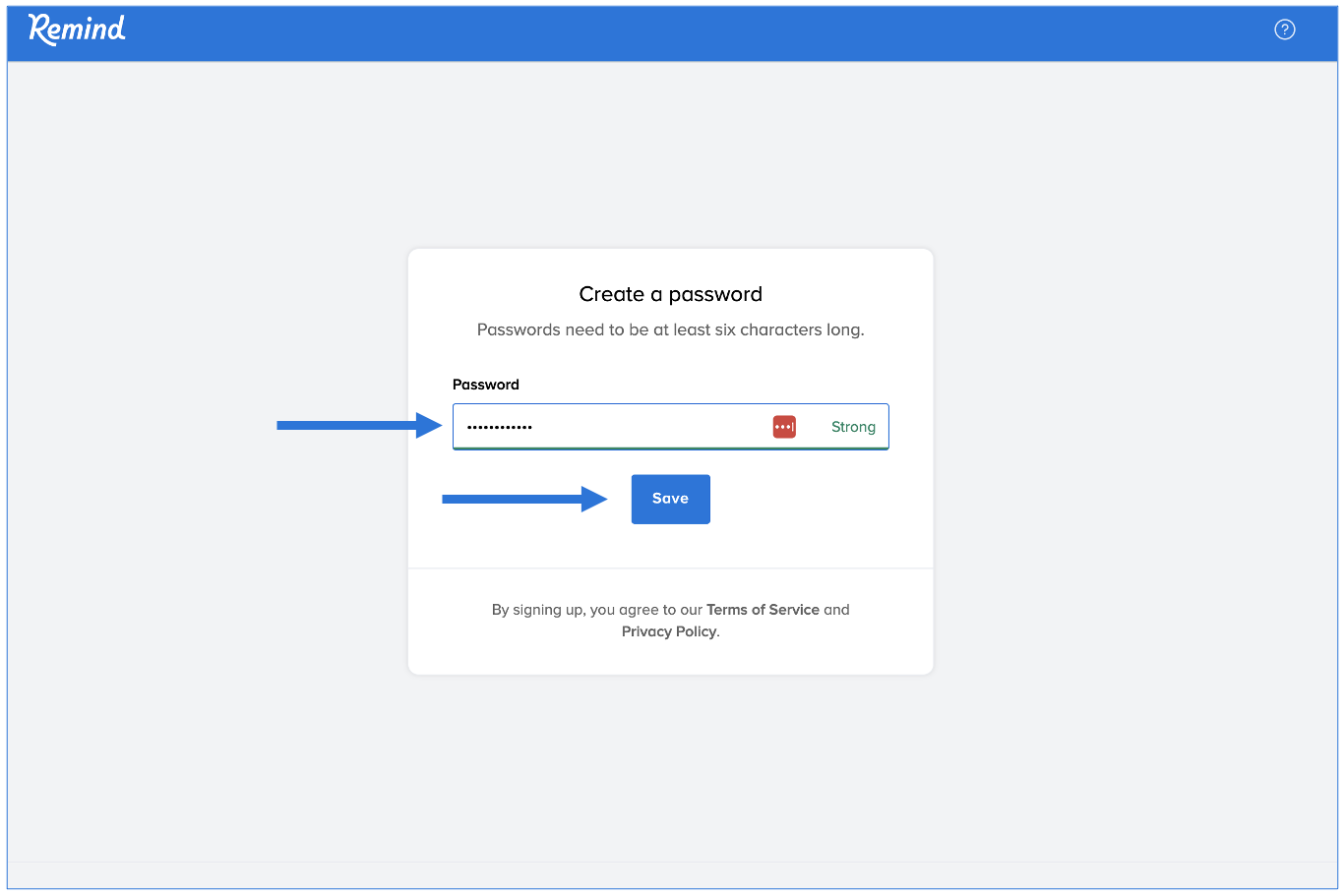
Task: Open the Privacy Policy link
Action: [x=668, y=631]
